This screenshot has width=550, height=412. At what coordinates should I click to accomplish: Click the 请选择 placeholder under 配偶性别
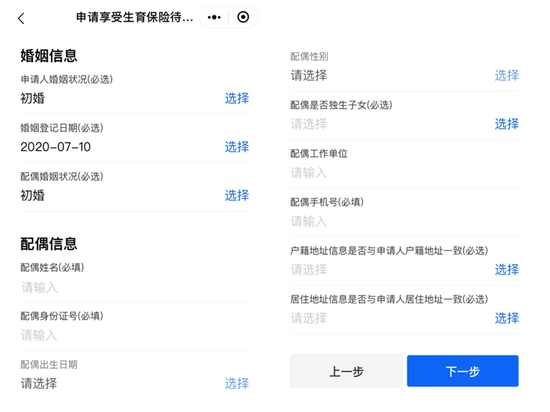[309, 75]
